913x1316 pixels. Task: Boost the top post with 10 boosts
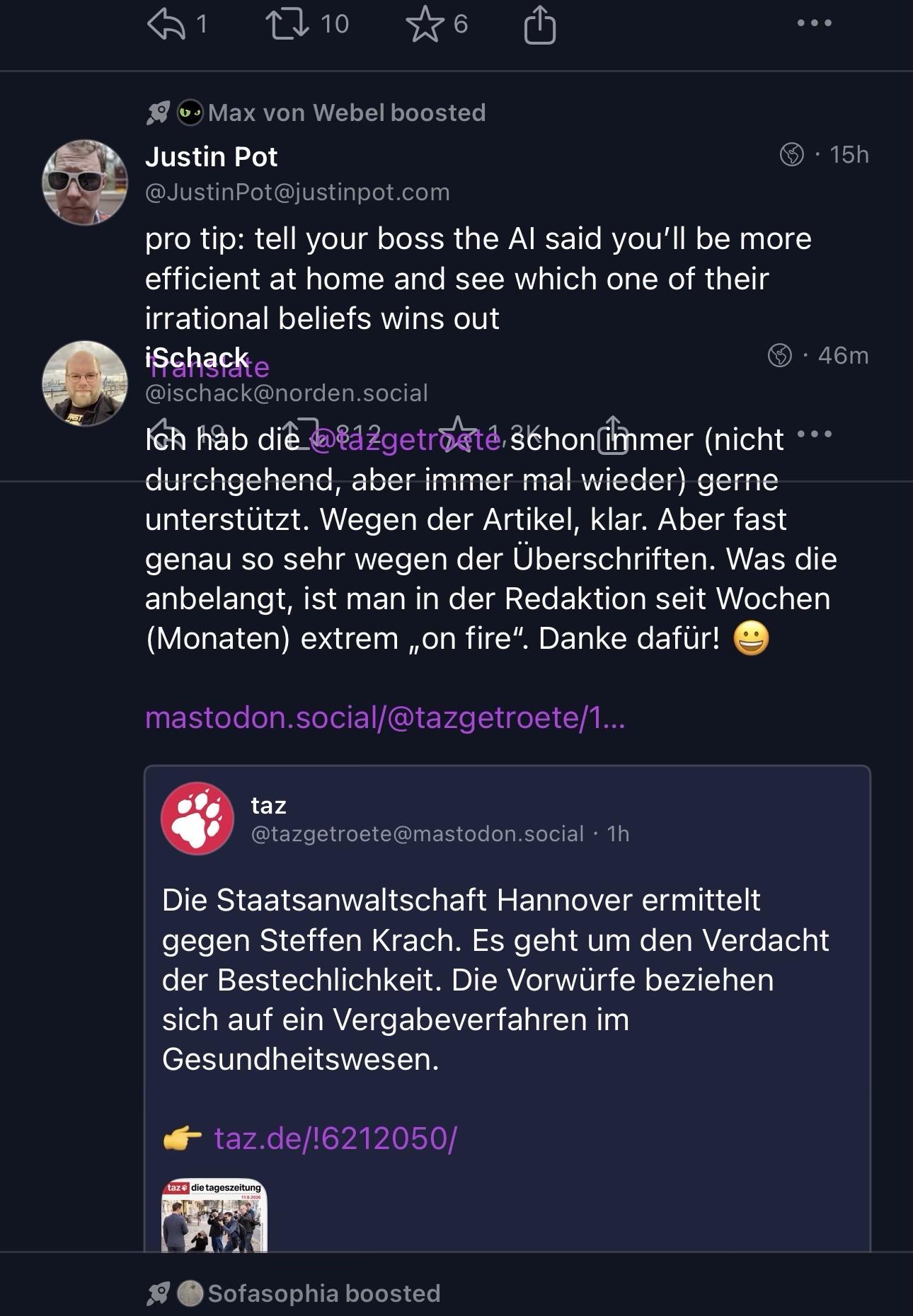287,23
